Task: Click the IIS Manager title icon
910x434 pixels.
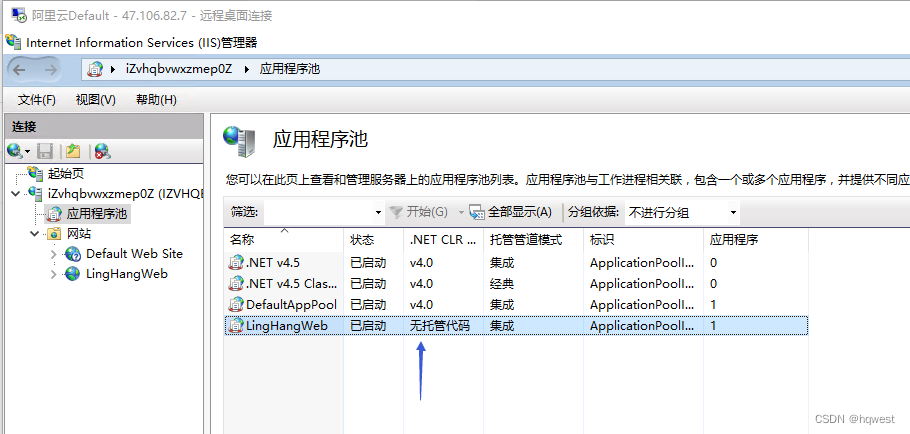Action: 13,42
